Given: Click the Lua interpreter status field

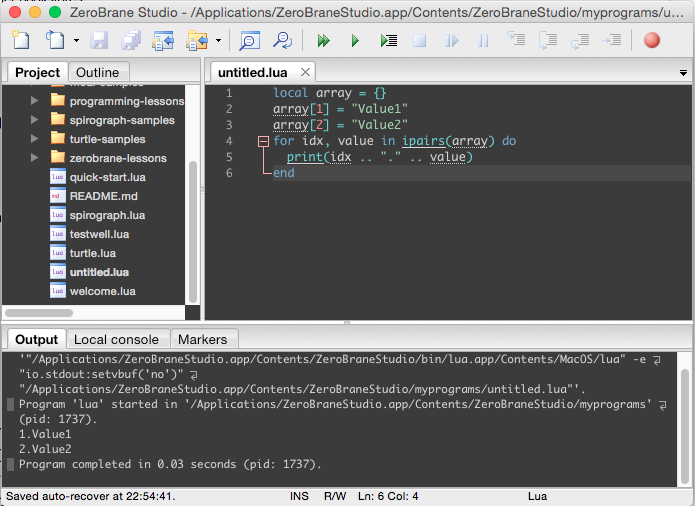Looking at the screenshot, I should point(537,496).
